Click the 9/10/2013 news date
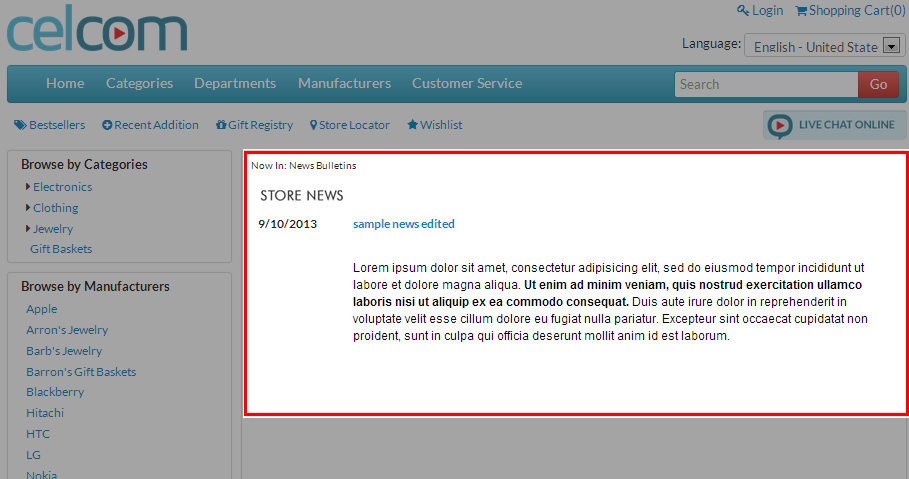 point(288,224)
